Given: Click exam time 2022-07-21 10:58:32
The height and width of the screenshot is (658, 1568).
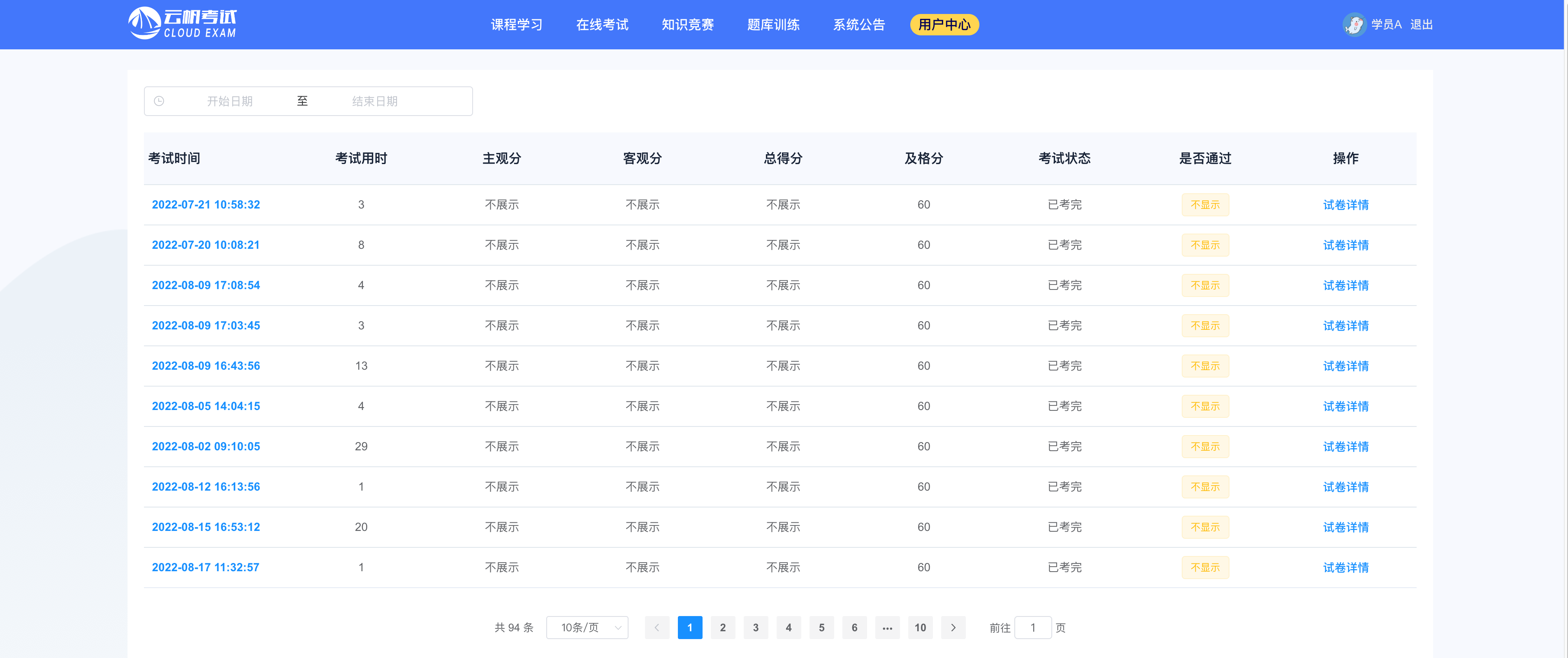Looking at the screenshot, I should pyautogui.click(x=206, y=205).
